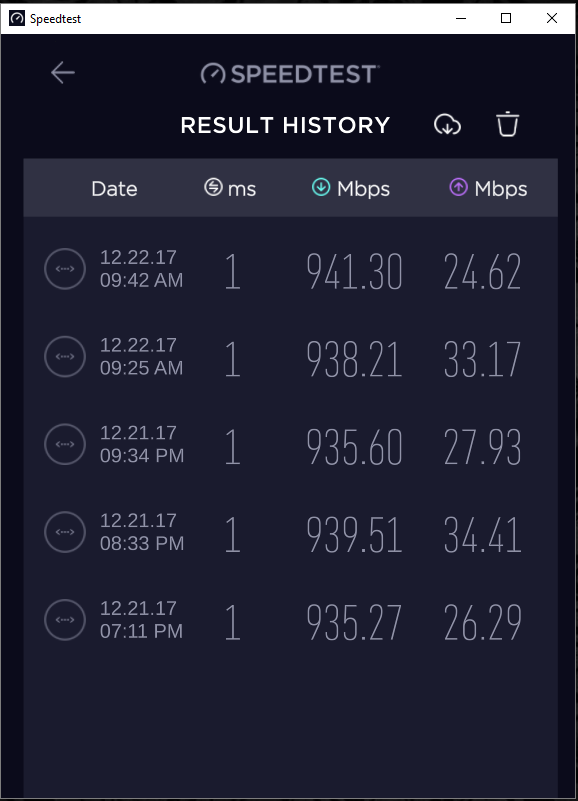Open the 938.21 Mbps download result

355,359
